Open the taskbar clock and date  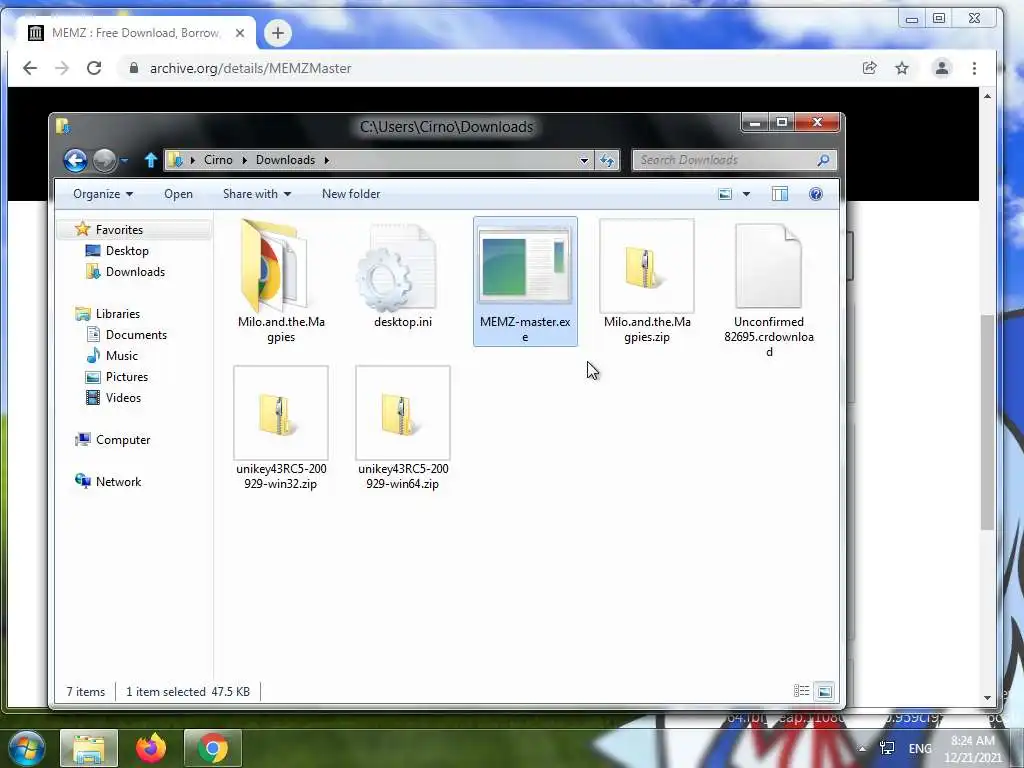[x=972, y=748]
